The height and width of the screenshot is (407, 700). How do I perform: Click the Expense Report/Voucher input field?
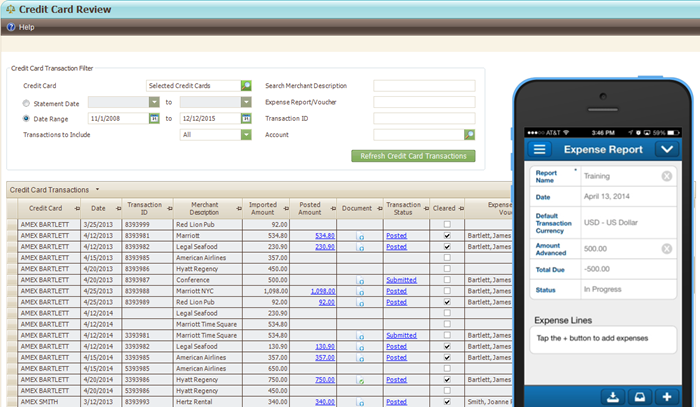click(424, 102)
